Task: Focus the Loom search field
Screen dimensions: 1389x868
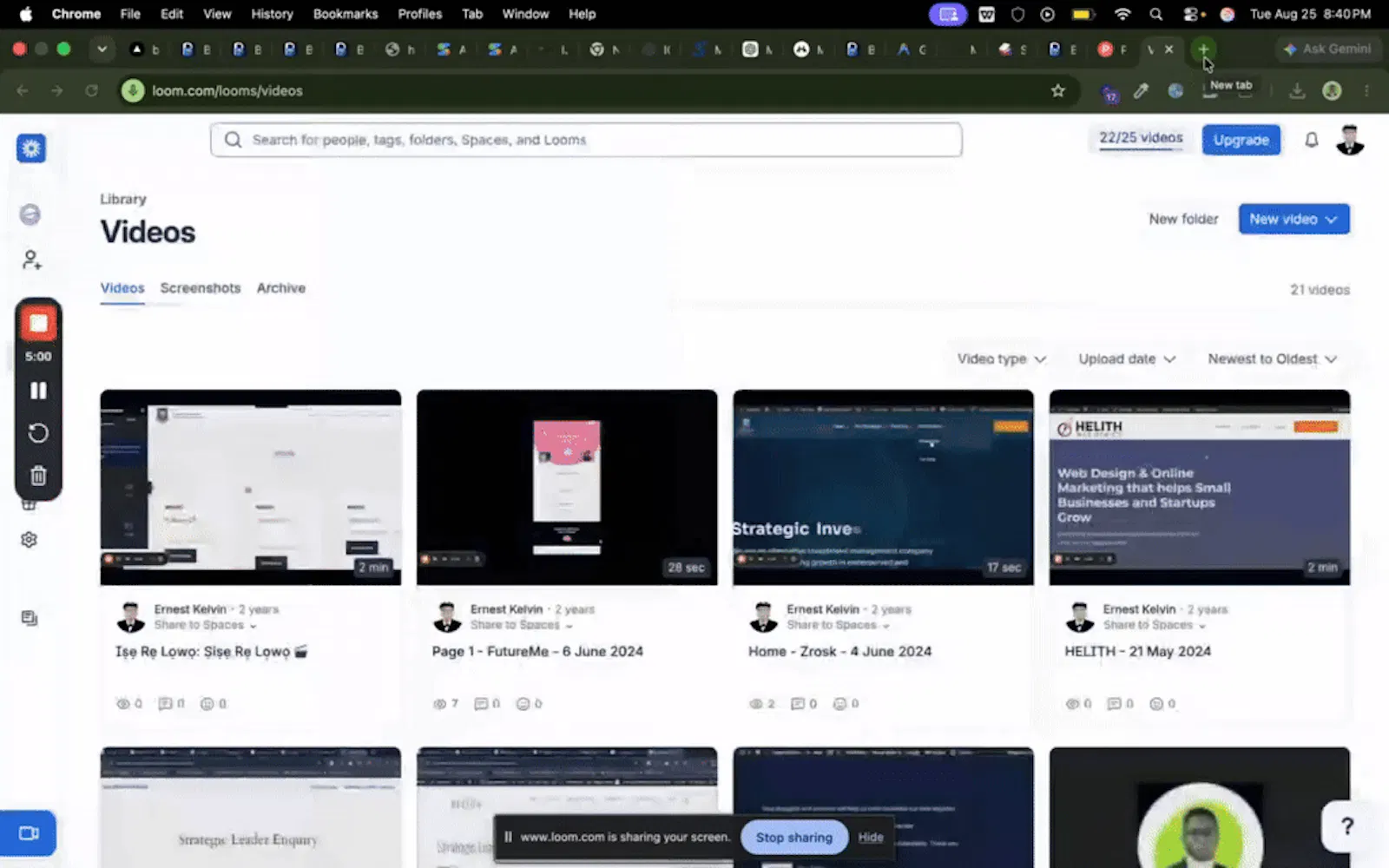Action: pyautogui.click(x=586, y=140)
